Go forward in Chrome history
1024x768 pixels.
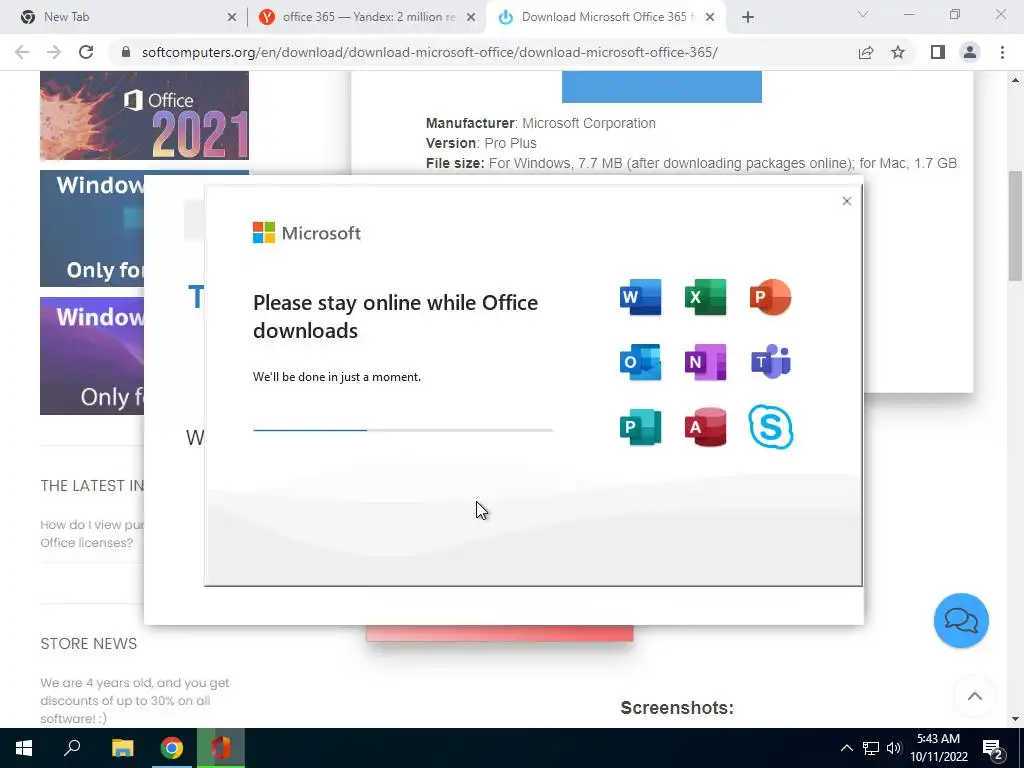click(x=54, y=52)
